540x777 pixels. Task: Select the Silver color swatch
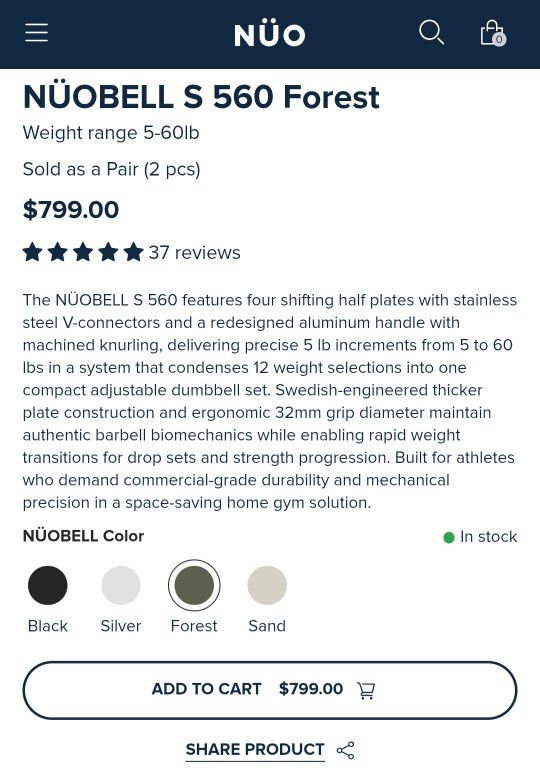[121, 585]
